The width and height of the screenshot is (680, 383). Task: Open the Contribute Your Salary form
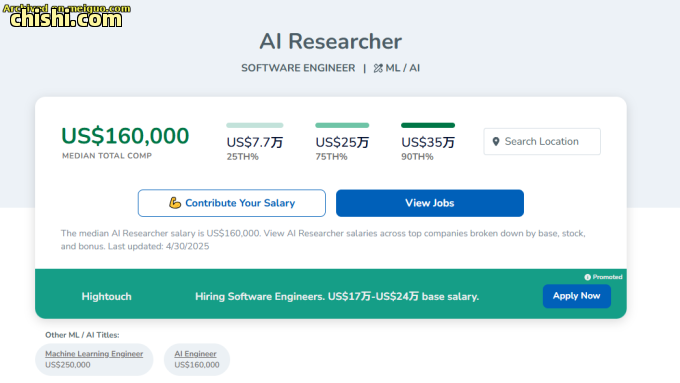pos(232,203)
